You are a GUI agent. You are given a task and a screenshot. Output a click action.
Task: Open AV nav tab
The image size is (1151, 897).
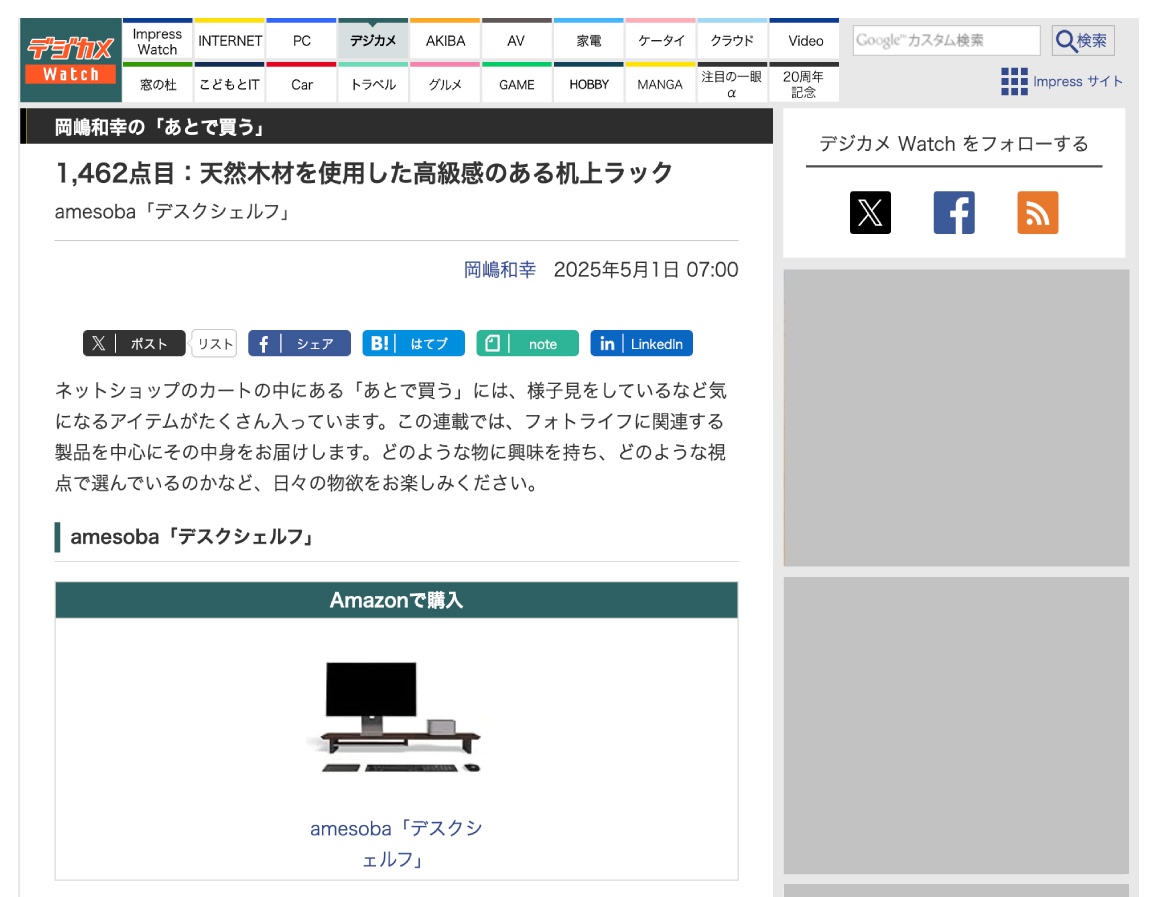click(516, 41)
